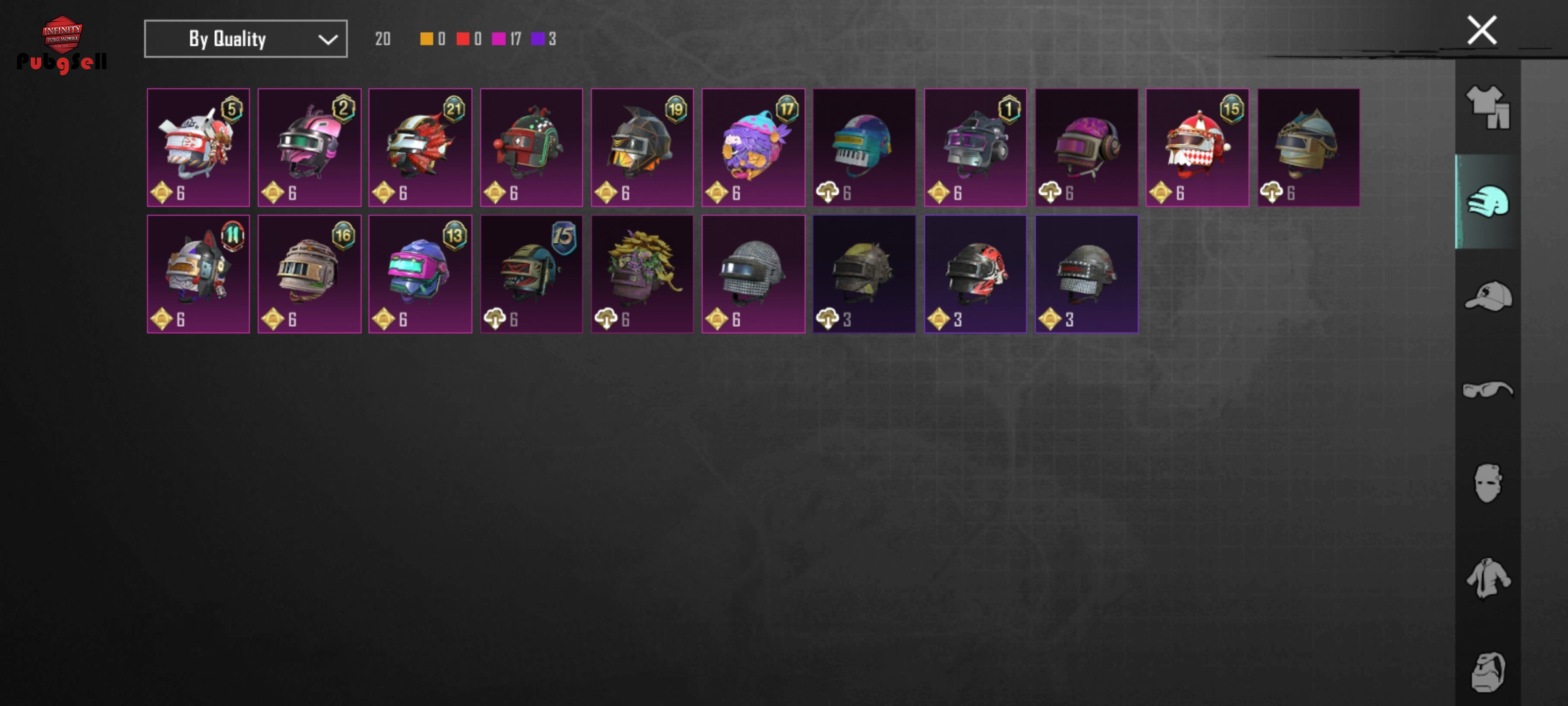Screen dimensions: 1568x706
Task: Select the orange quality filter swatch
Action: tap(426, 39)
